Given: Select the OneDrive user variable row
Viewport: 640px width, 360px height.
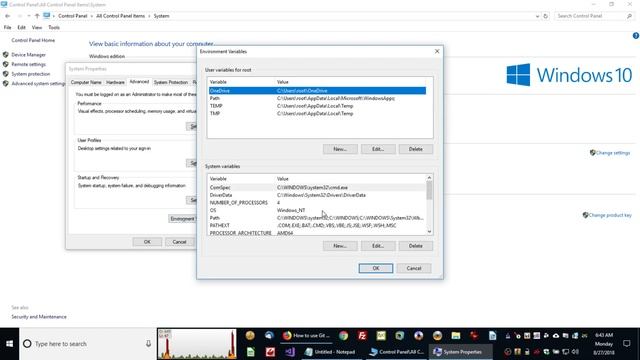Looking at the screenshot, I should pos(317,91).
